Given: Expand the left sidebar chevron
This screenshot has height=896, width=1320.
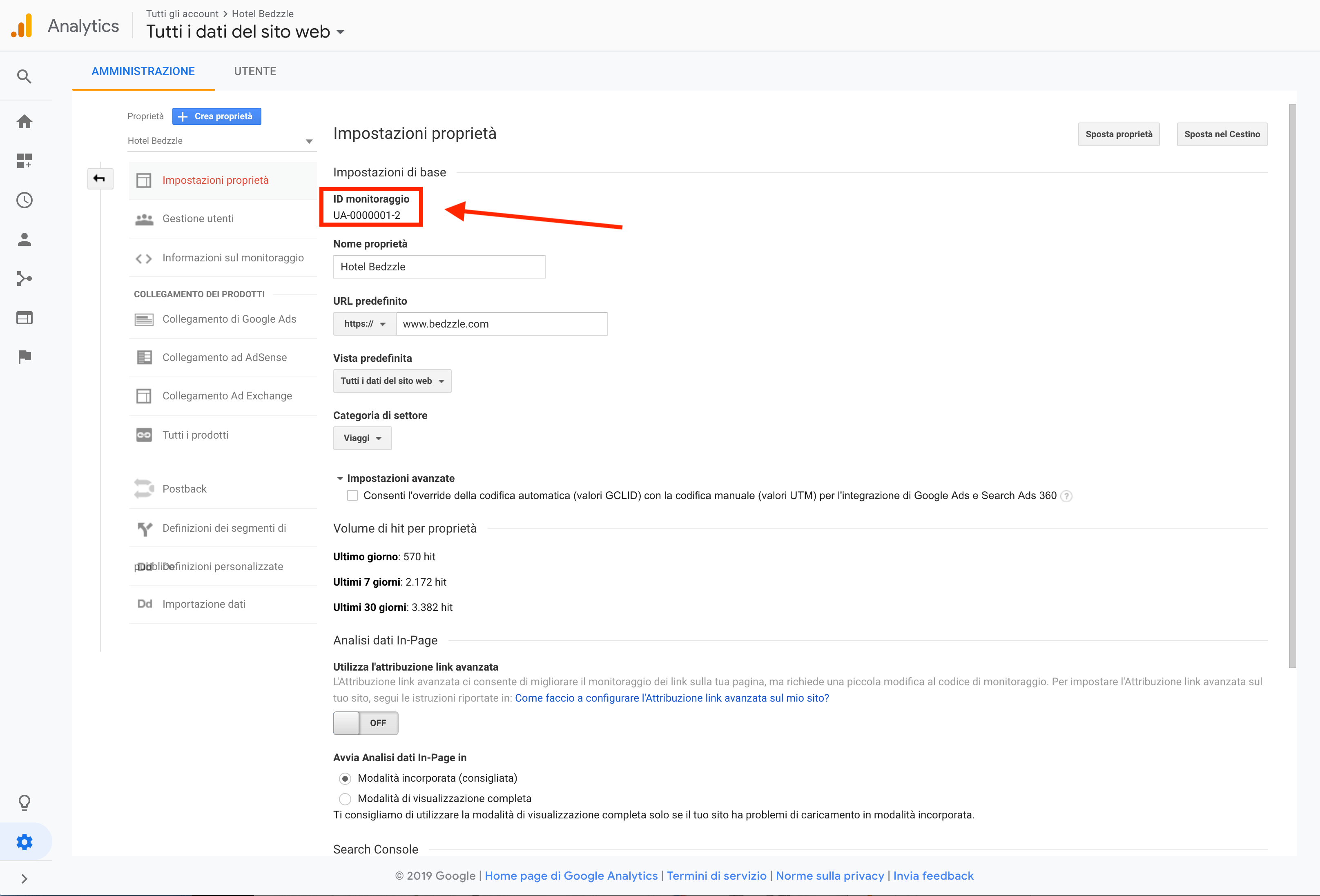Looking at the screenshot, I should pyautogui.click(x=25, y=879).
